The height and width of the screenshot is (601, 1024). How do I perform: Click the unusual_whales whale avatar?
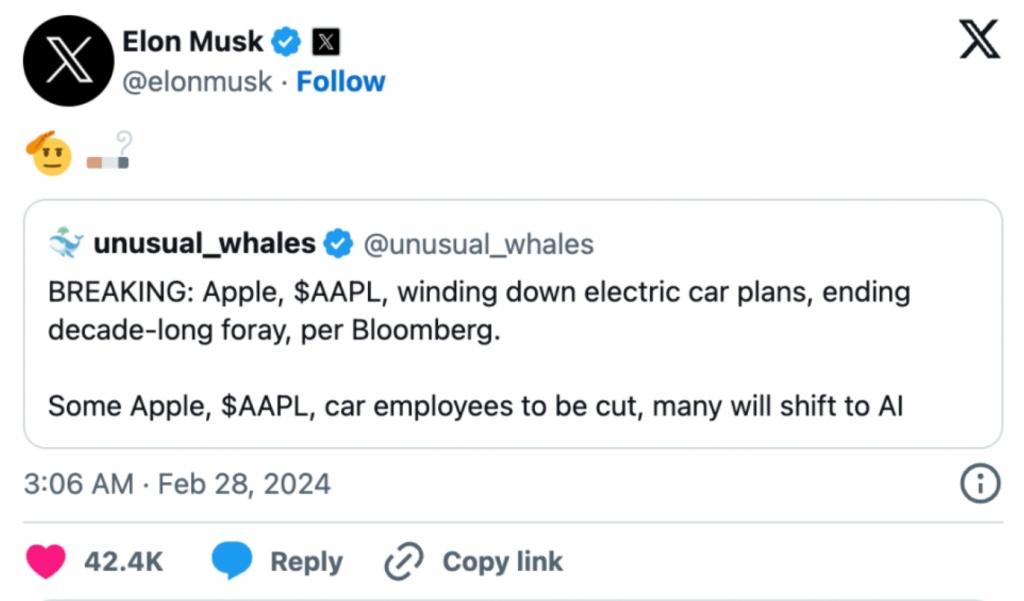click(65, 243)
